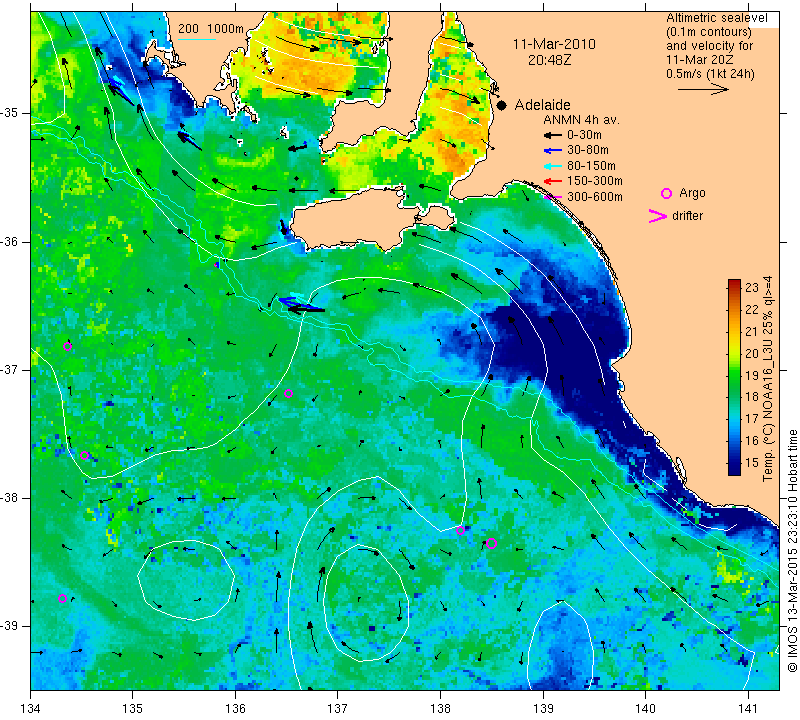The width and height of the screenshot is (800, 720).
Task: Click the 0.5m/s reference velocity arrow
Action: point(703,89)
